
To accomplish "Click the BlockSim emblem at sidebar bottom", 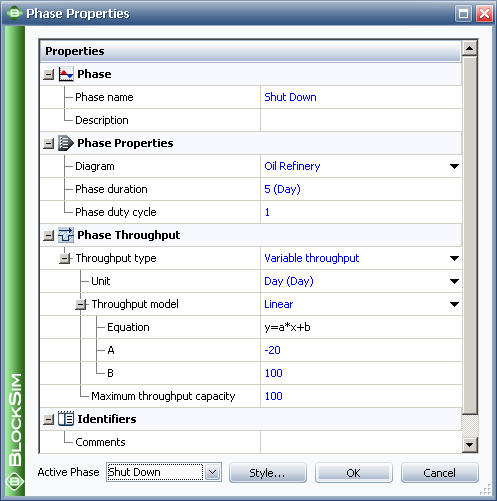I will (x=14, y=482).
